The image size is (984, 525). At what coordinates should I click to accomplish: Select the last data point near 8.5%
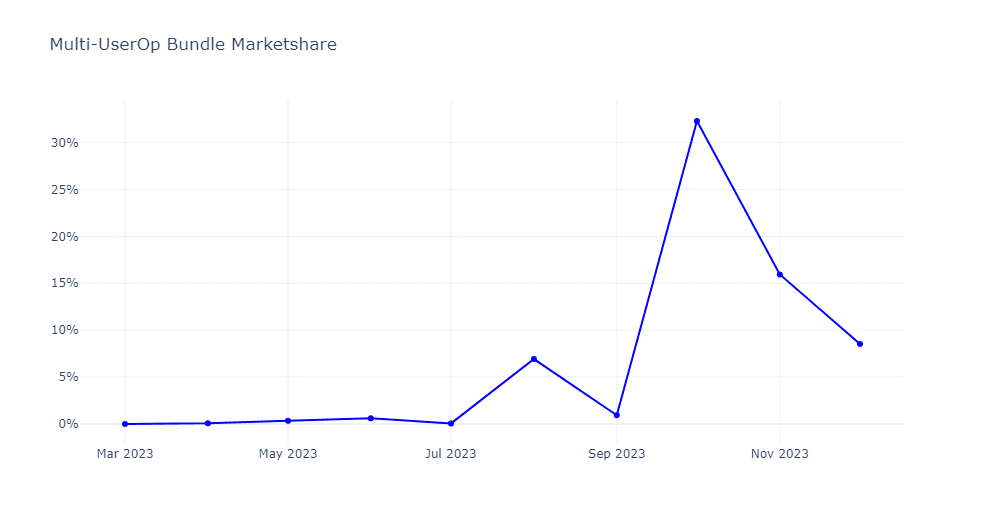coord(860,344)
